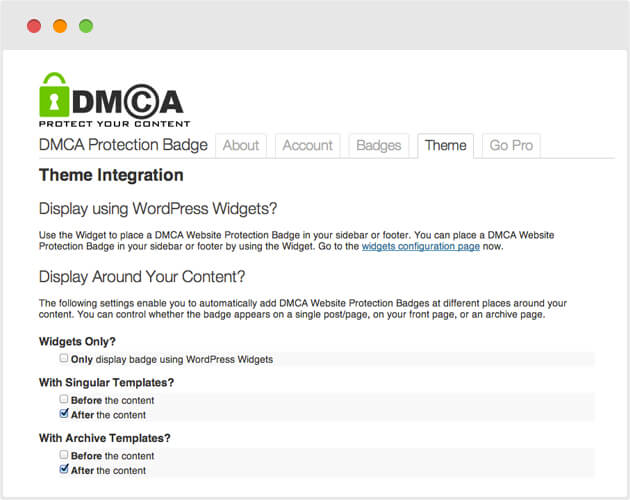Uncheck After the content under Singular Templates
The image size is (630, 500).
(63, 413)
